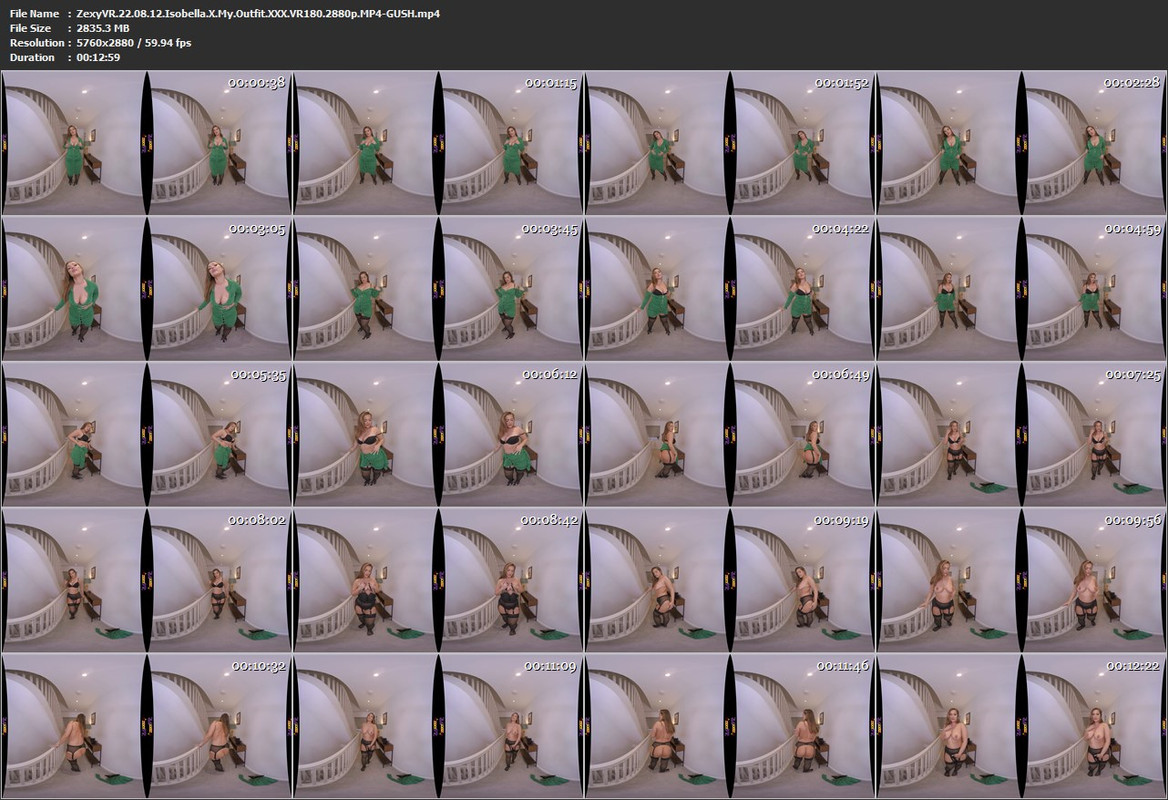The height and width of the screenshot is (800, 1168).
Task: Pick the preview frame at 00:06:12
Action: [438, 434]
